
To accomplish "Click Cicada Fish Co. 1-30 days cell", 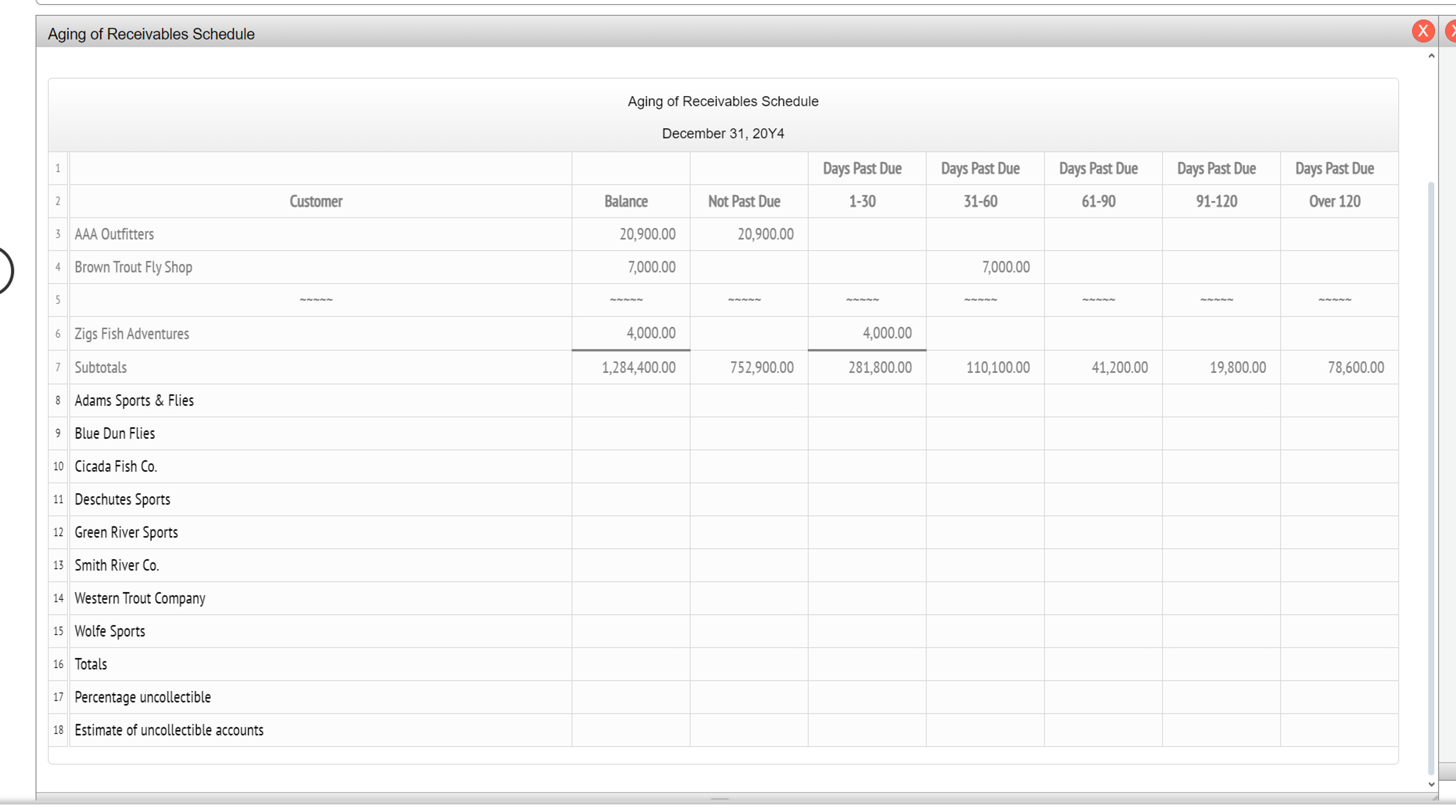I will 867,466.
